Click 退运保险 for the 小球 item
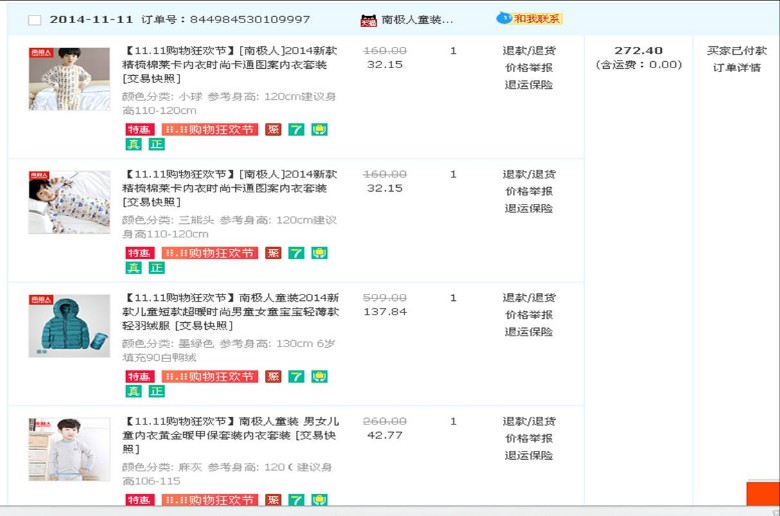The height and width of the screenshot is (516, 780). tap(529, 85)
